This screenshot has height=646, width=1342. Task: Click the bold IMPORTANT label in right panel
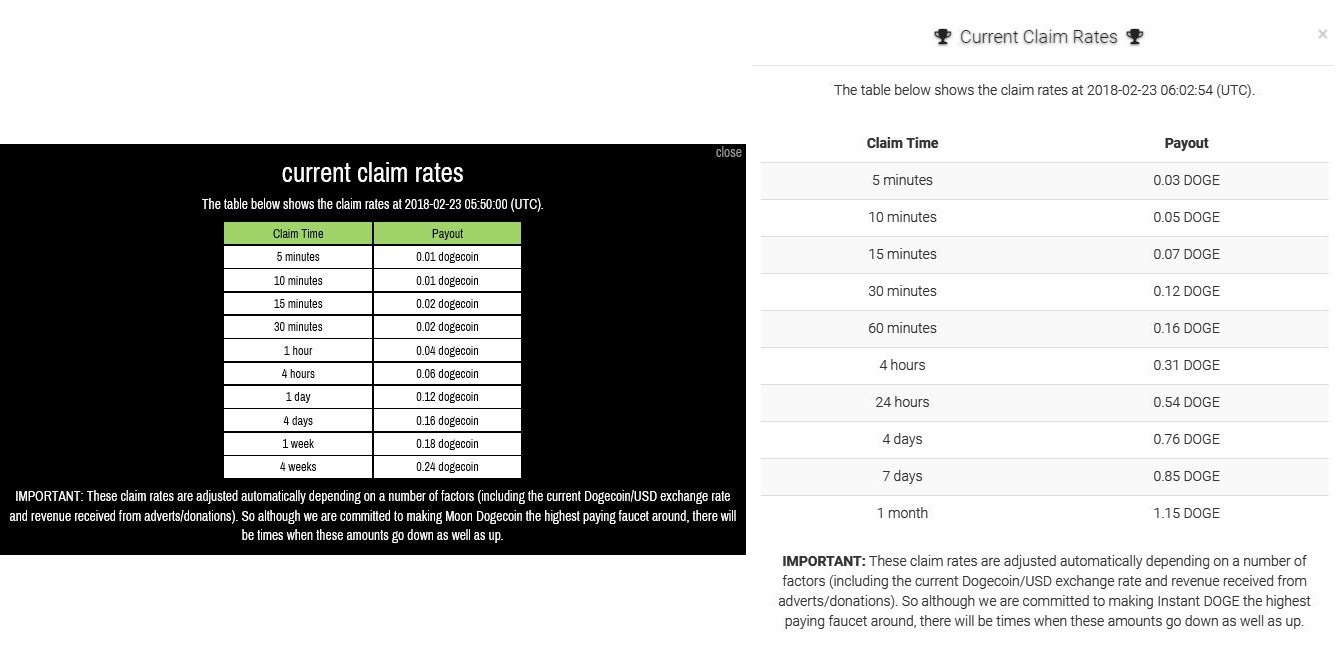coord(824,561)
